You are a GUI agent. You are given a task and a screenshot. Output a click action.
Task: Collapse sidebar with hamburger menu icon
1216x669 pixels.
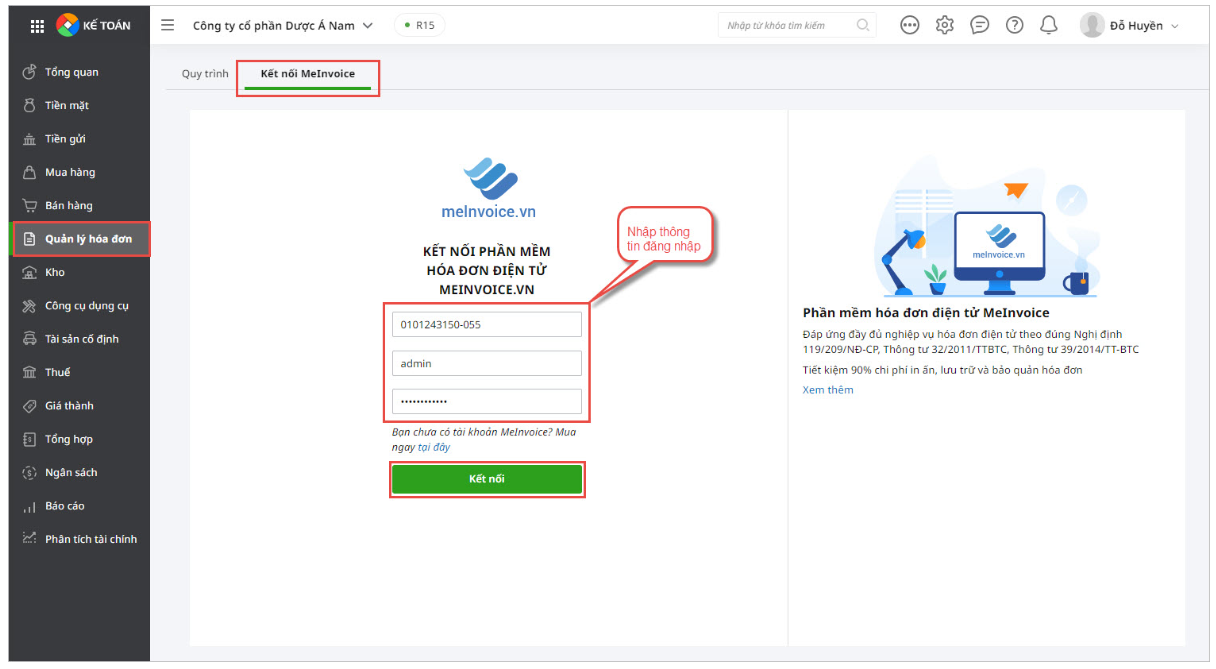(168, 25)
